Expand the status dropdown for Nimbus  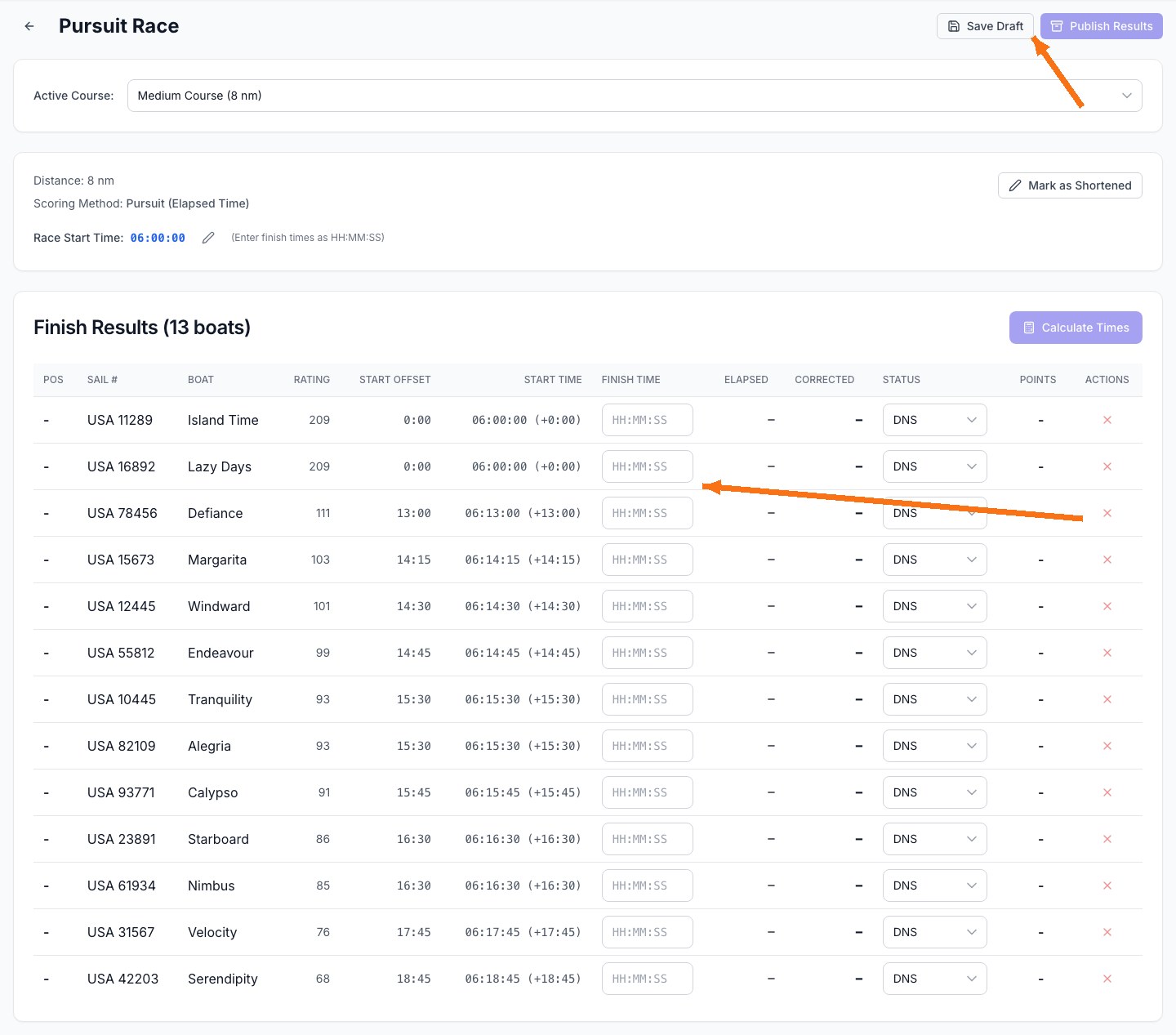934,886
